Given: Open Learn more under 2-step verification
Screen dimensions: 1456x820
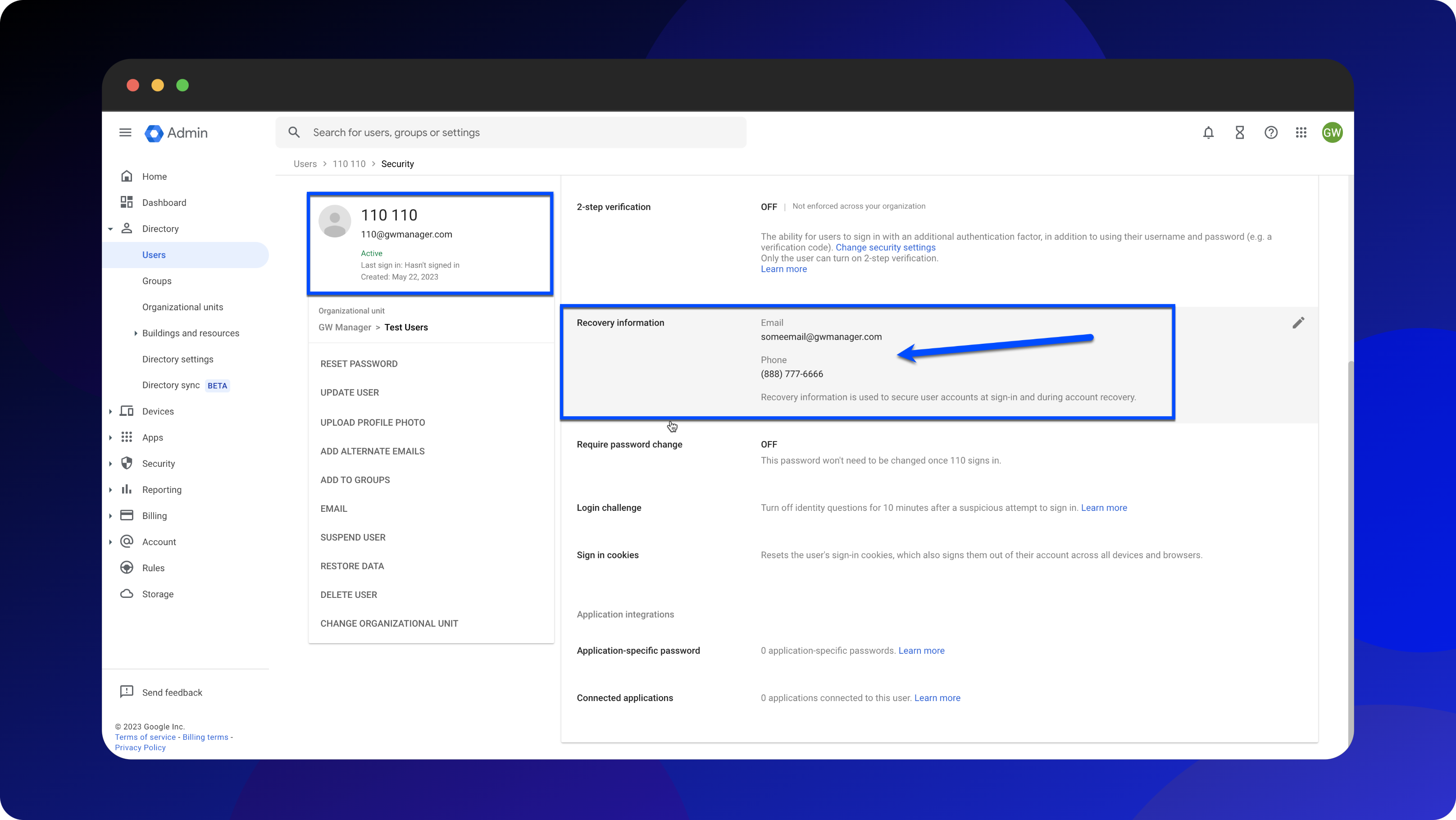Looking at the screenshot, I should click(x=783, y=269).
